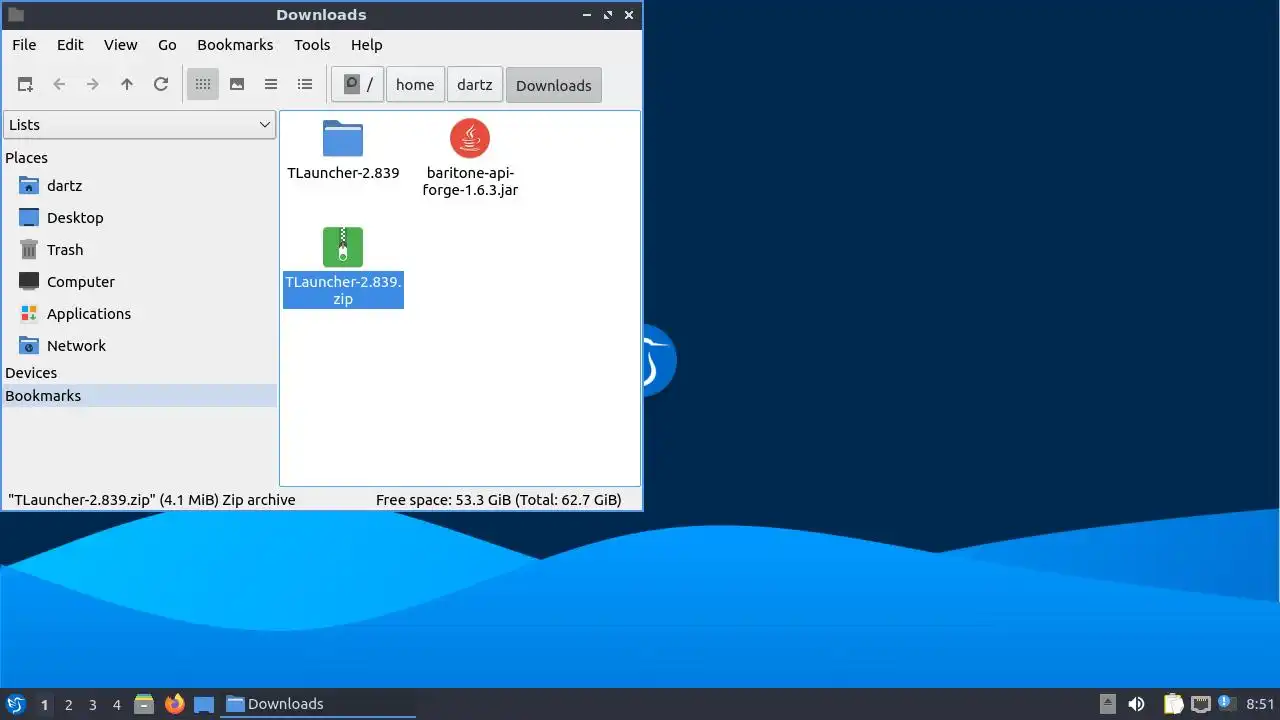Click the TLauncher-2.839.zip archive icon
This screenshot has height=720, width=1280.
tap(343, 247)
